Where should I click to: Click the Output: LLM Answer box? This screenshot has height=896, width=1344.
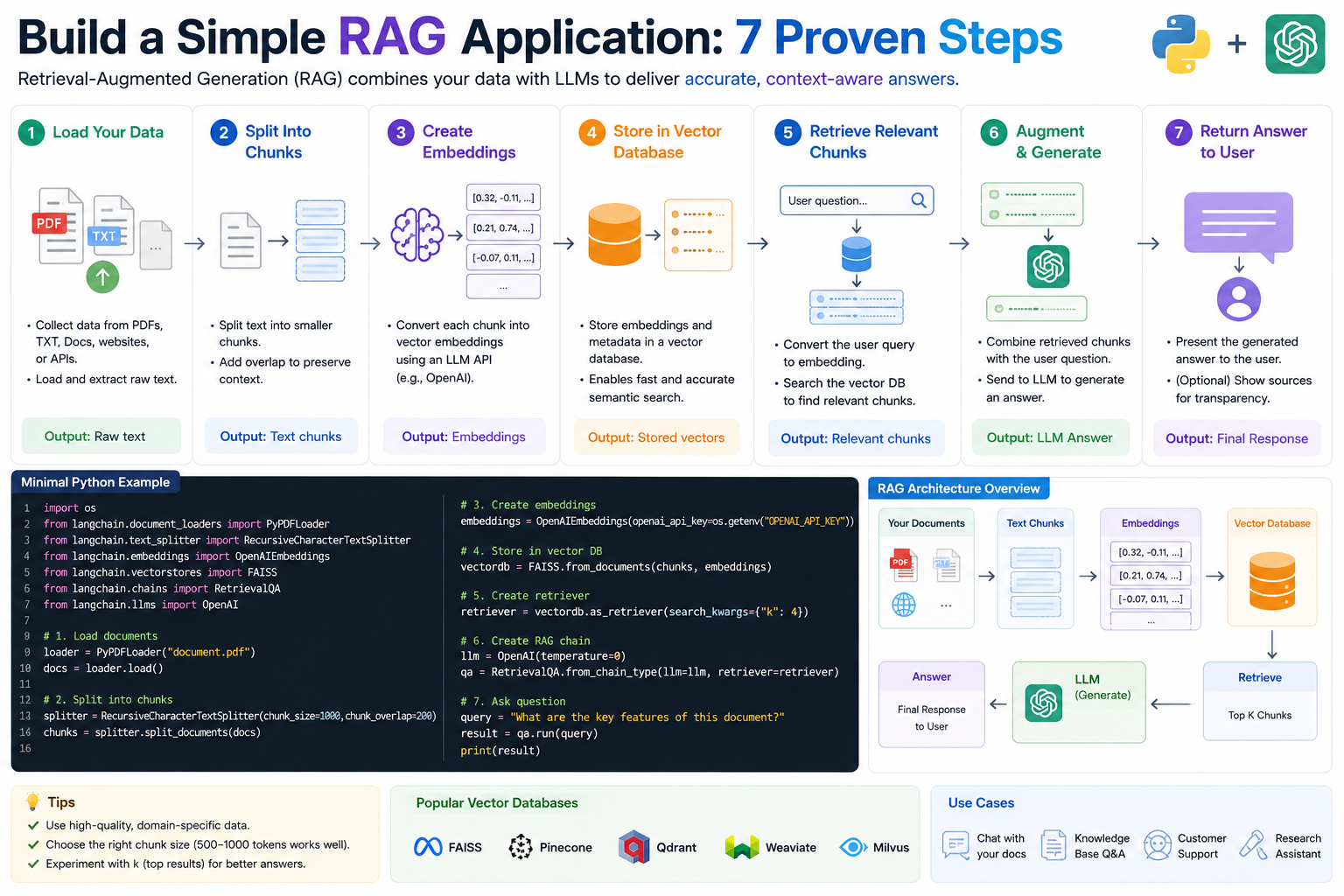[1050, 437]
